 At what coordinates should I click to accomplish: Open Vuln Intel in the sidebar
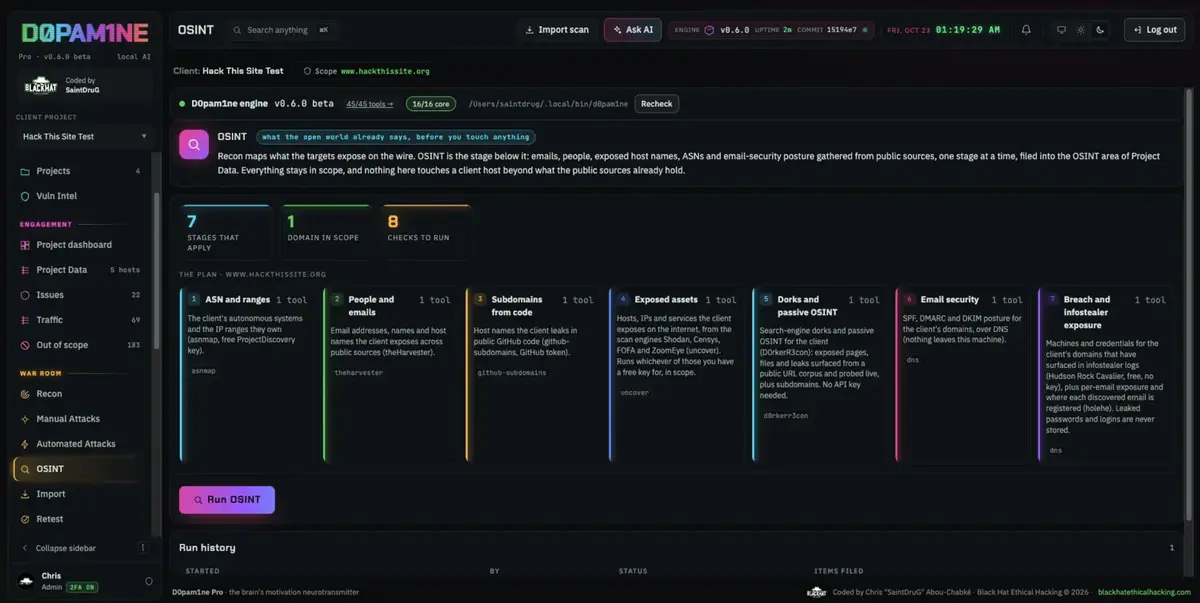pos(80,196)
